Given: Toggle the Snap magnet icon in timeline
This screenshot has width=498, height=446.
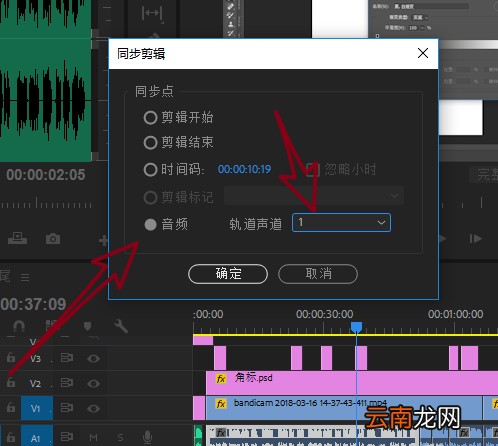Looking at the screenshot, I should 19,326.
